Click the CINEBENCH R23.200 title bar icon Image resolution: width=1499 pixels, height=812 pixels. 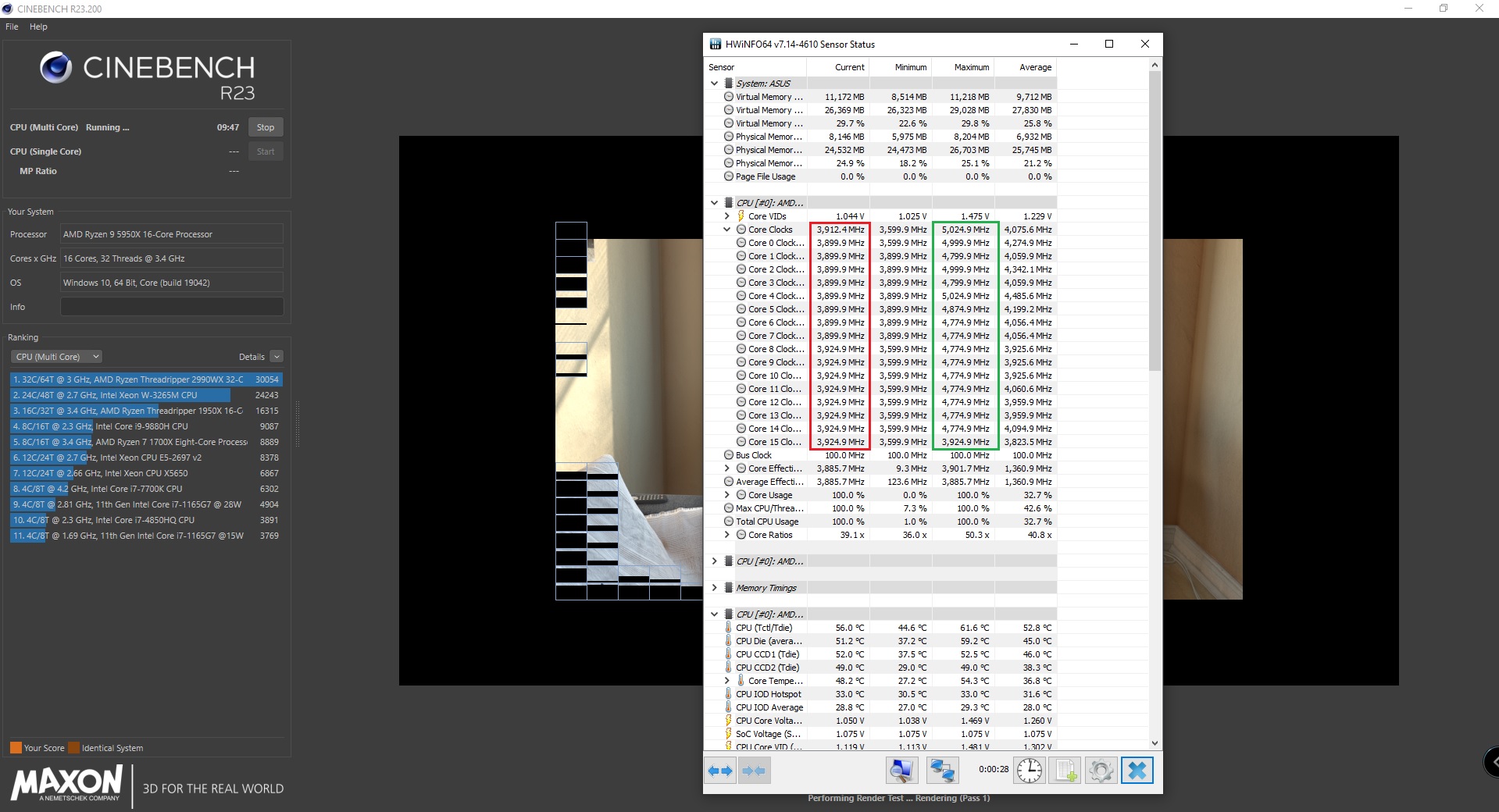8,9
